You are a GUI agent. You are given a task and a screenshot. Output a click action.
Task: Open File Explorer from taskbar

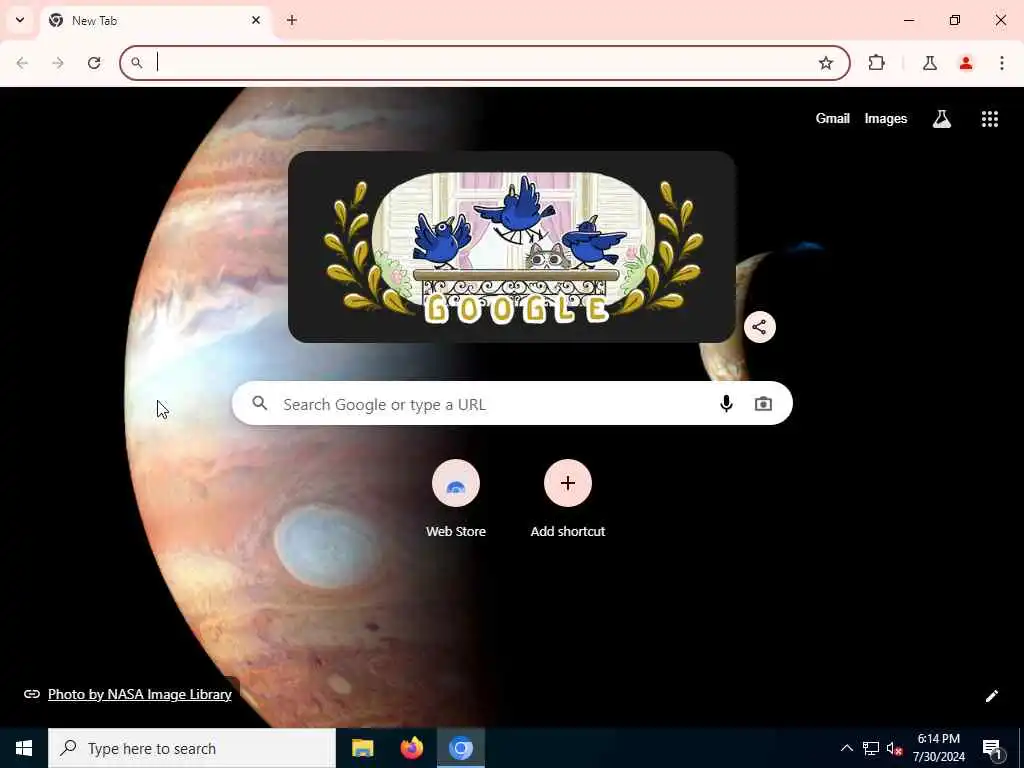362,748
